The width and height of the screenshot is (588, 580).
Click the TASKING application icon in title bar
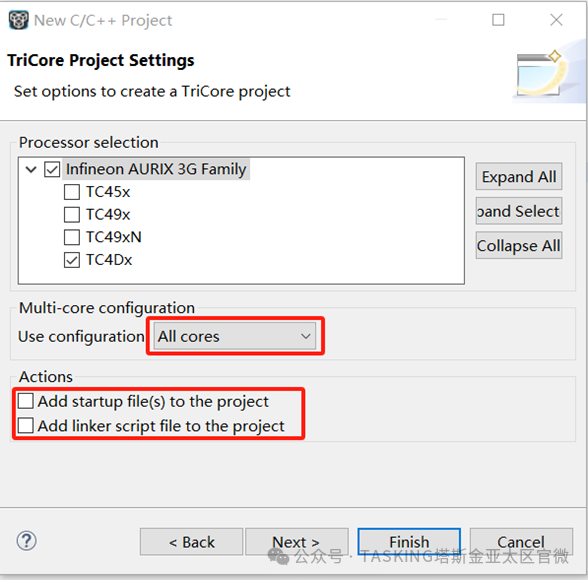18,20
